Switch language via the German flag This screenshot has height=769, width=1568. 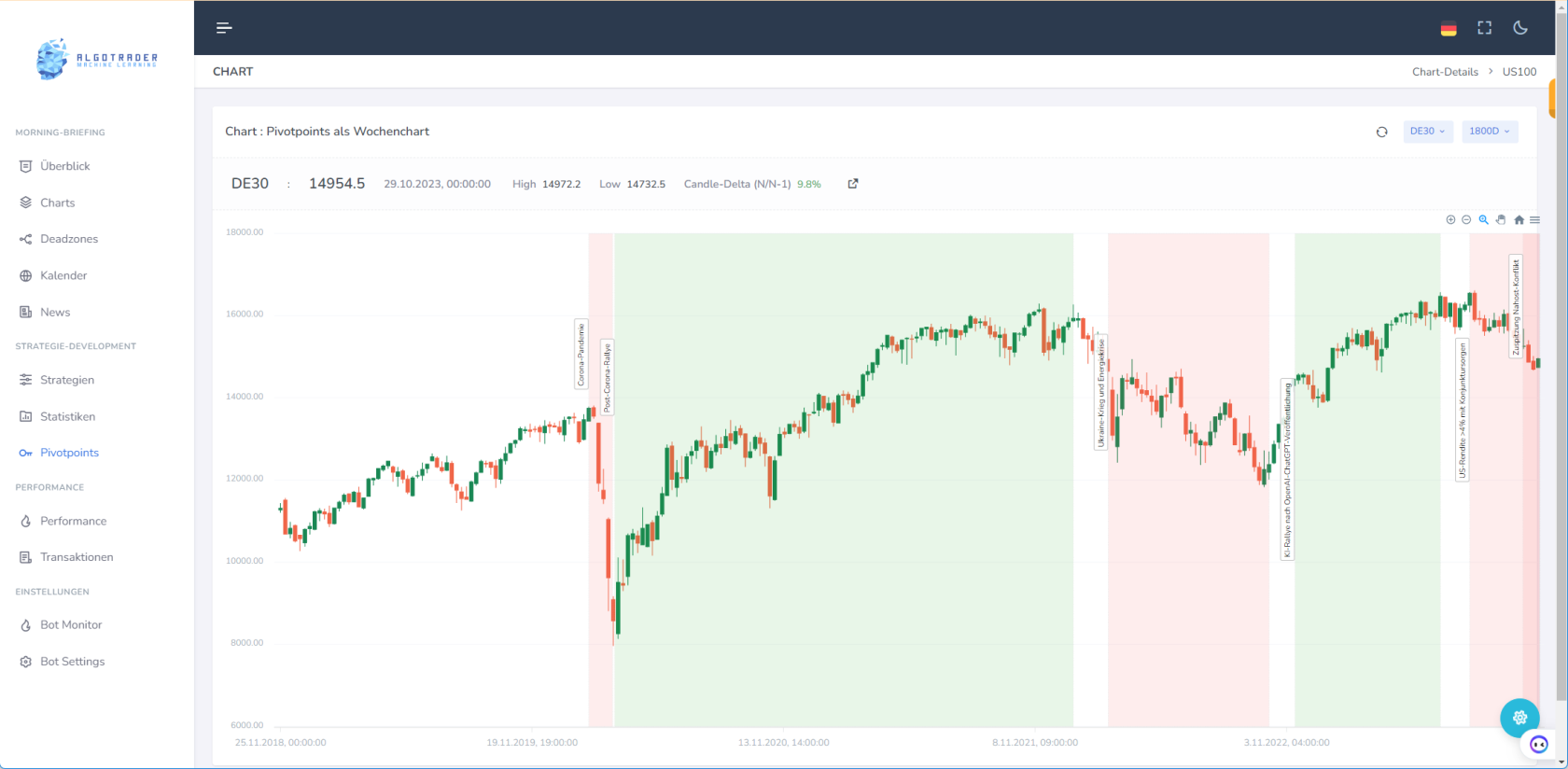coord(1449,29)
